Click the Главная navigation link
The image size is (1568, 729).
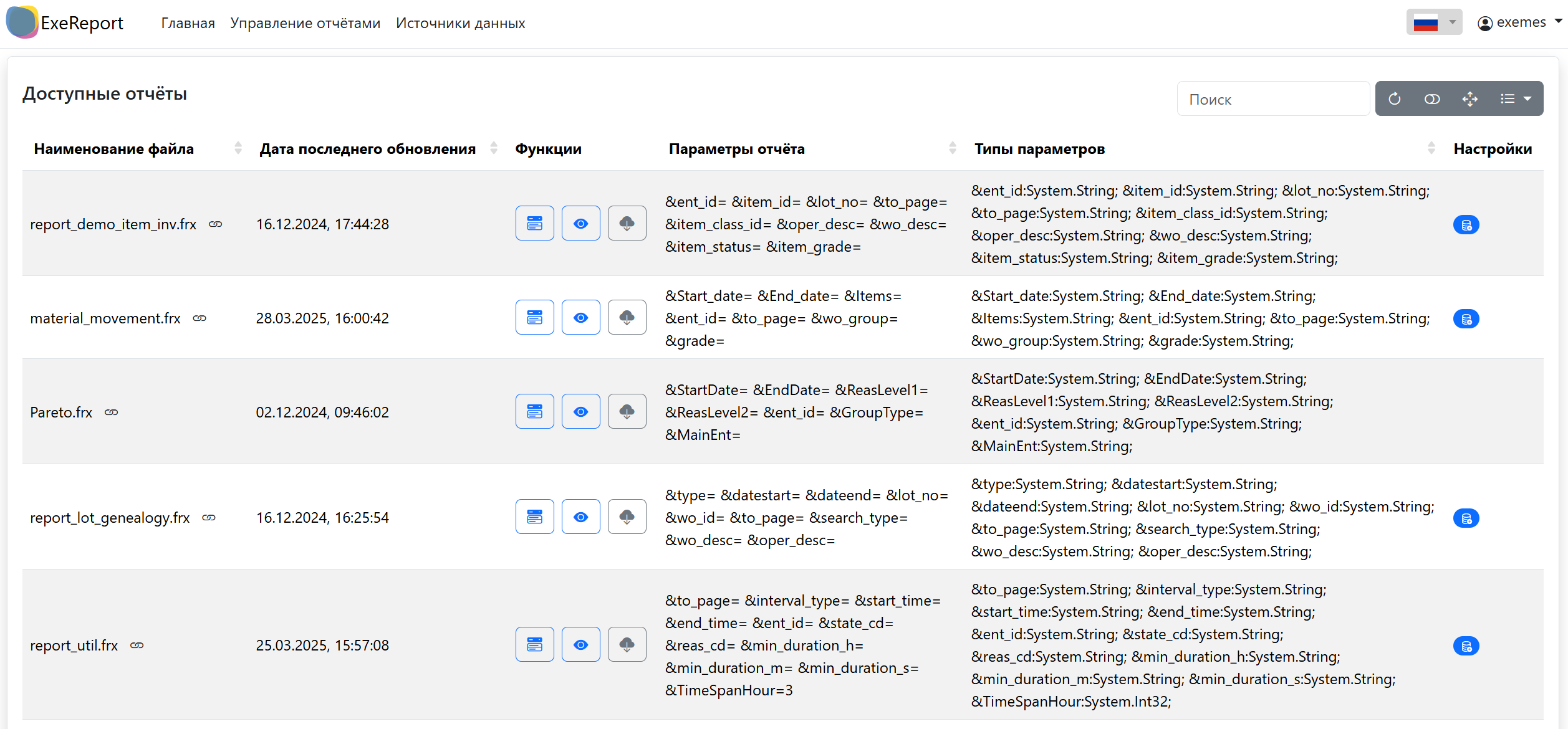[x=188, y=23]
